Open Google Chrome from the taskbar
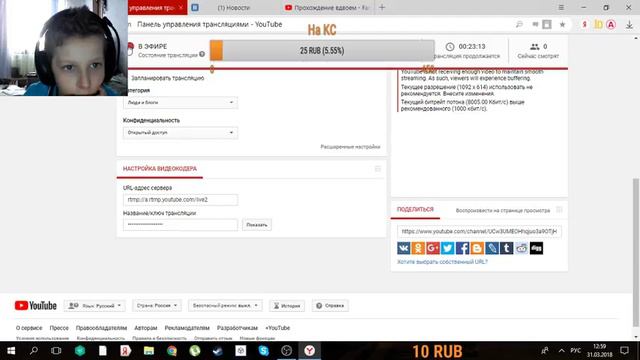Screen dimensions: 640x360 coord(172,351)
